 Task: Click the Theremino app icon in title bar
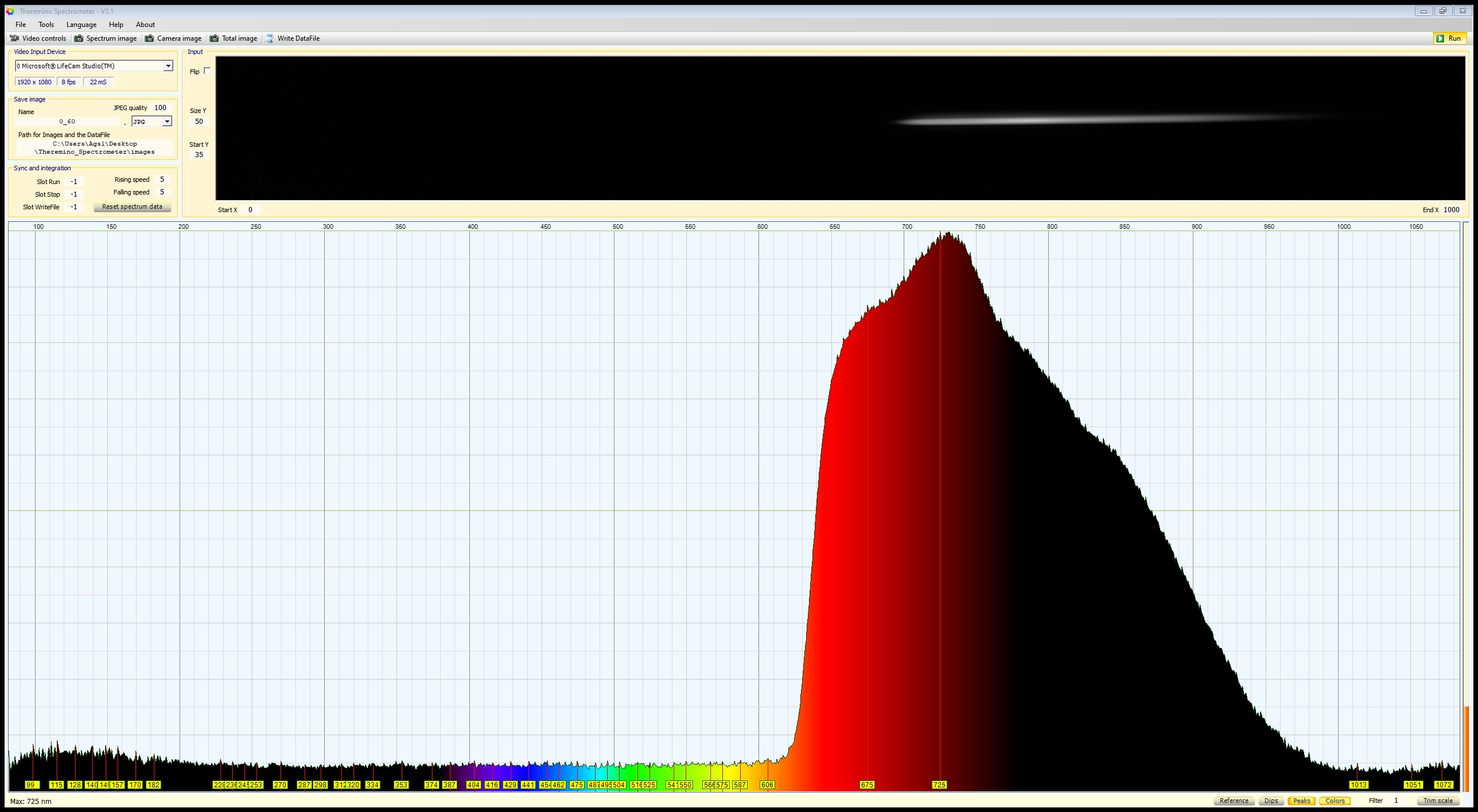click(10, 11)
